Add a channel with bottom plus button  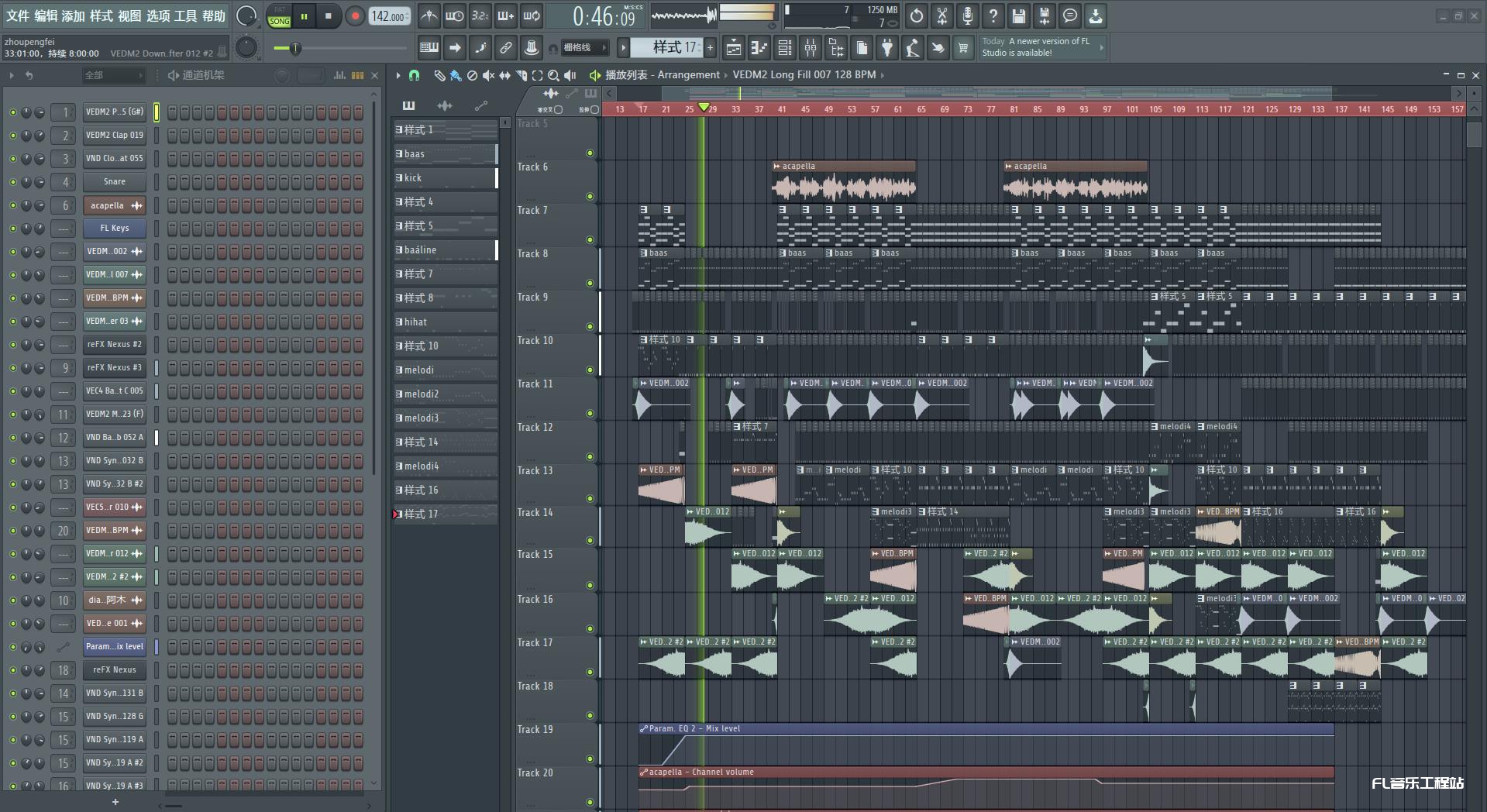pyautogui.click(x=115, y=802)
